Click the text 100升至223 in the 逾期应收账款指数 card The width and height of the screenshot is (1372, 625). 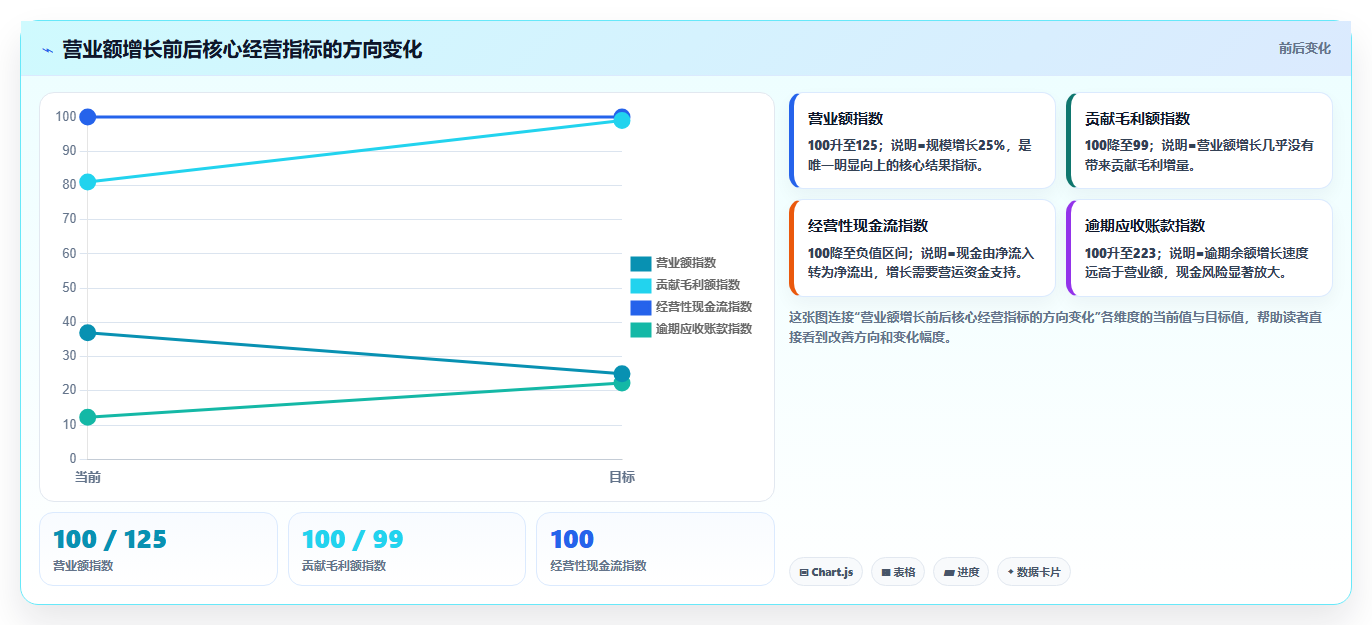pos(1120,253)
